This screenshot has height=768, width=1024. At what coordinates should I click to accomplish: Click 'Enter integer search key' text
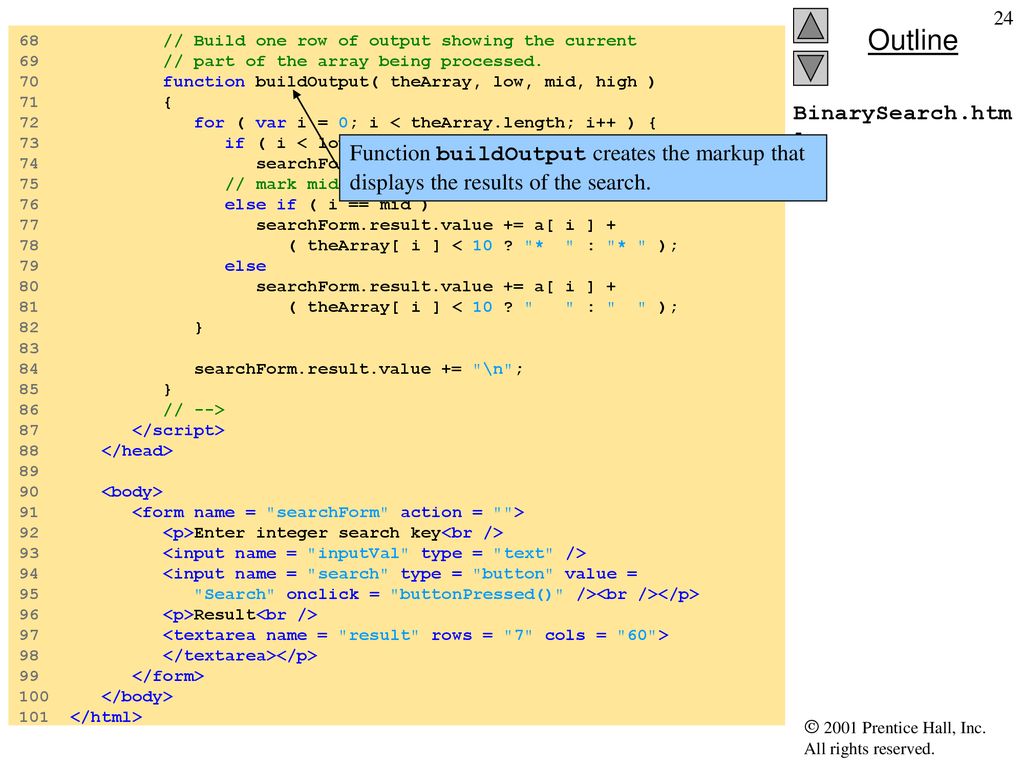[x=317, y=533]
